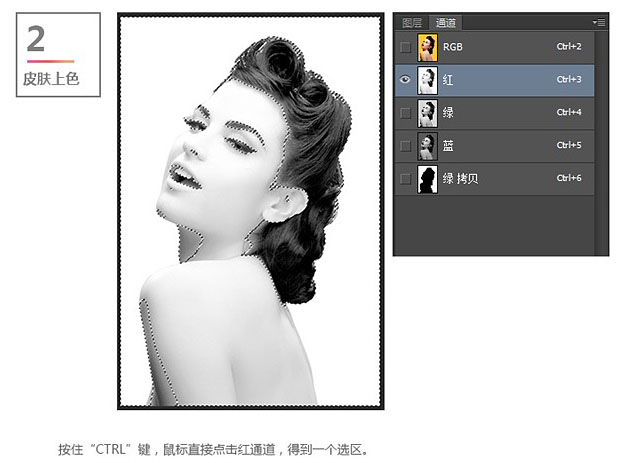Select the 通道 tab
The image size is (620, 463).
point(446,23)
